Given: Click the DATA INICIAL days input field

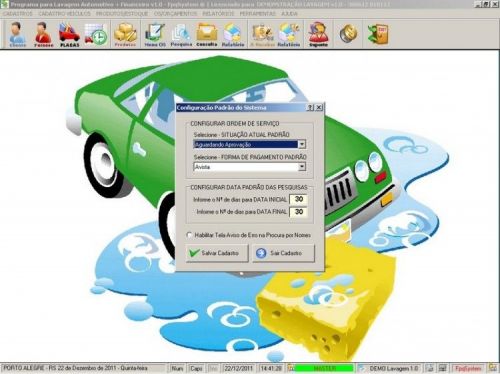Looking at the screenshot, I should click(298, 199).
